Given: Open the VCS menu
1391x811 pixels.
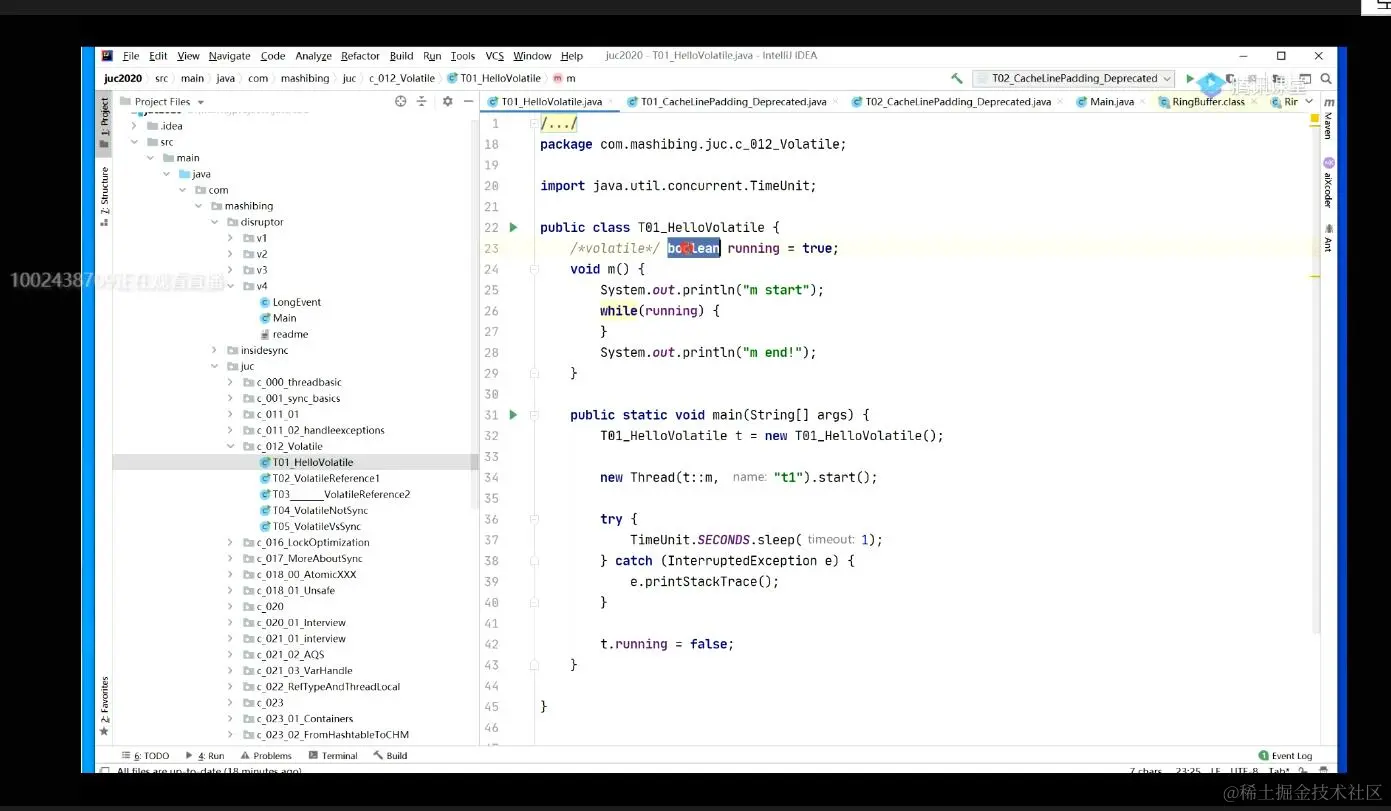Looking at the screenshot, I should pos(494,56).
